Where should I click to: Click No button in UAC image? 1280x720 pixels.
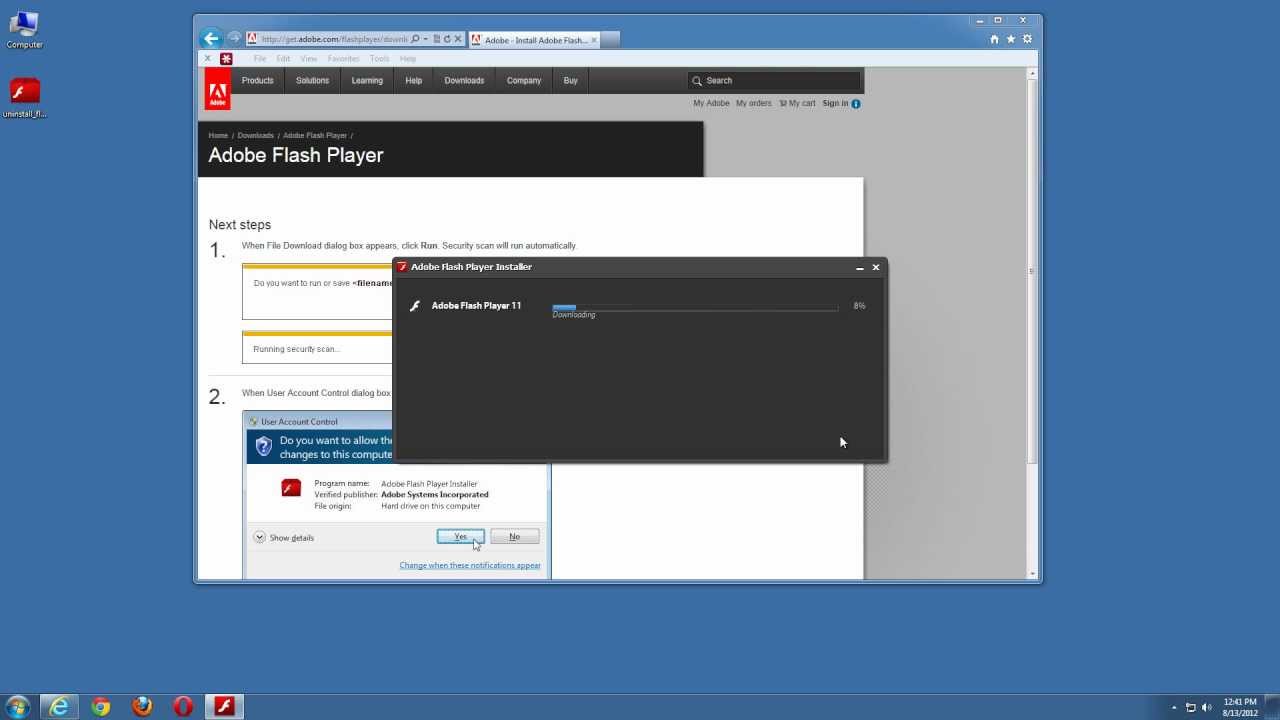click(x=514, y=537)
